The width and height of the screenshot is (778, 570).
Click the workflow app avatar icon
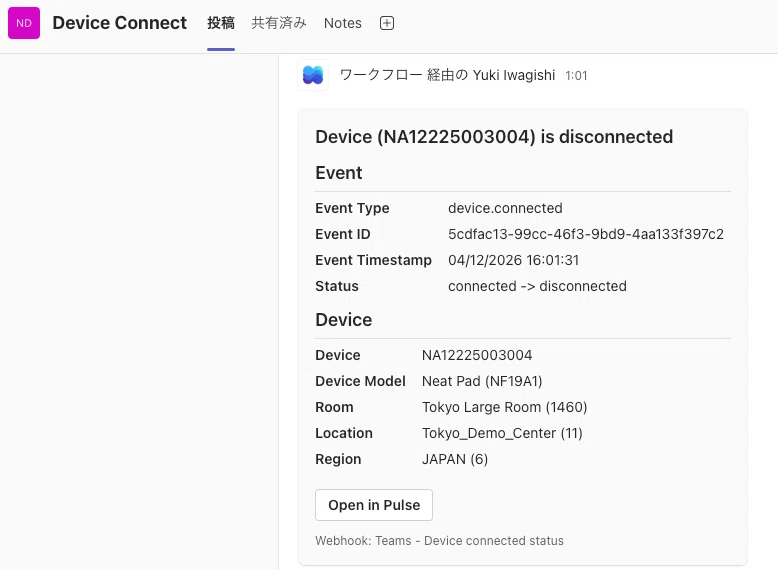click(x=313, y=75)
